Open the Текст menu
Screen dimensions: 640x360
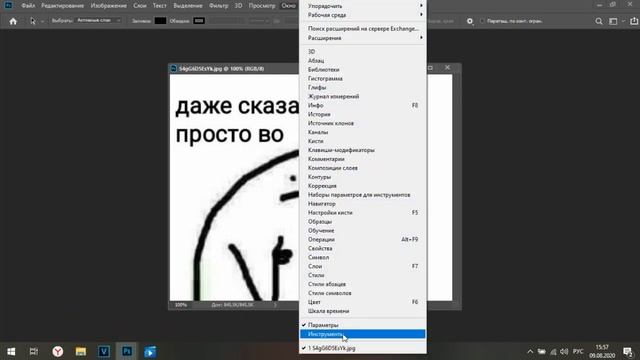[x=159, y=6]
